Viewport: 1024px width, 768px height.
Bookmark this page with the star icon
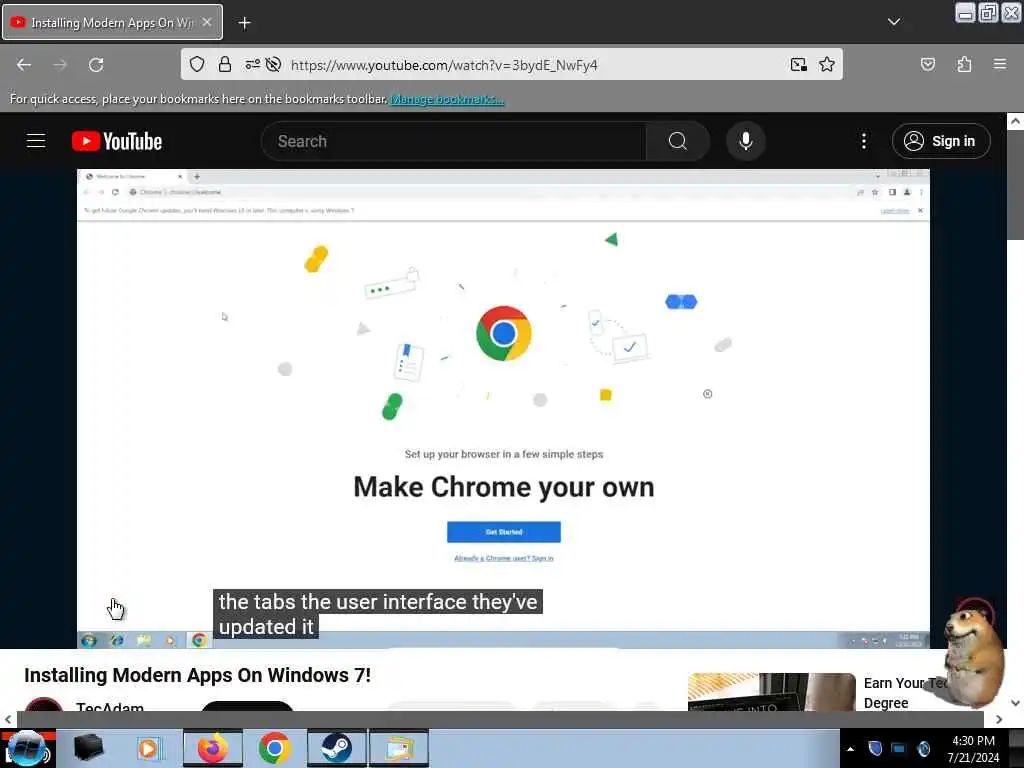click(827, 64)
